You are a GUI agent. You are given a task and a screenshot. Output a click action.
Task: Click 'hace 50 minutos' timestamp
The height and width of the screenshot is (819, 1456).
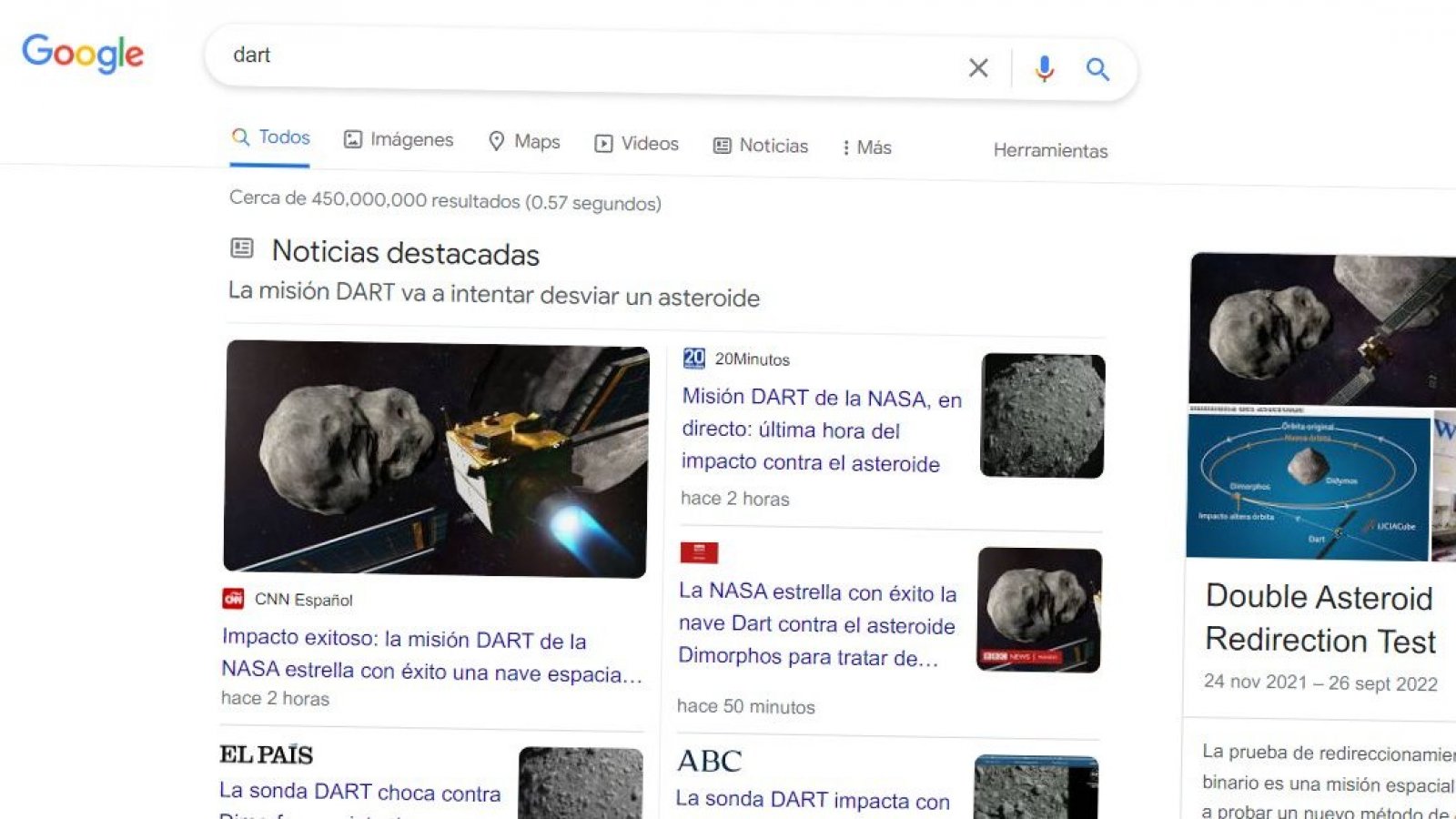(746, 706)
